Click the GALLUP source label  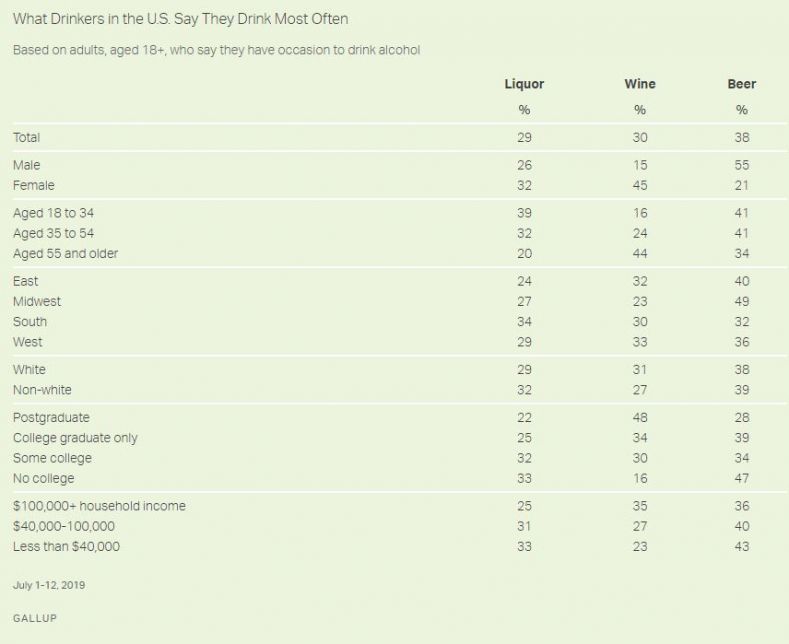coord(34,618)
